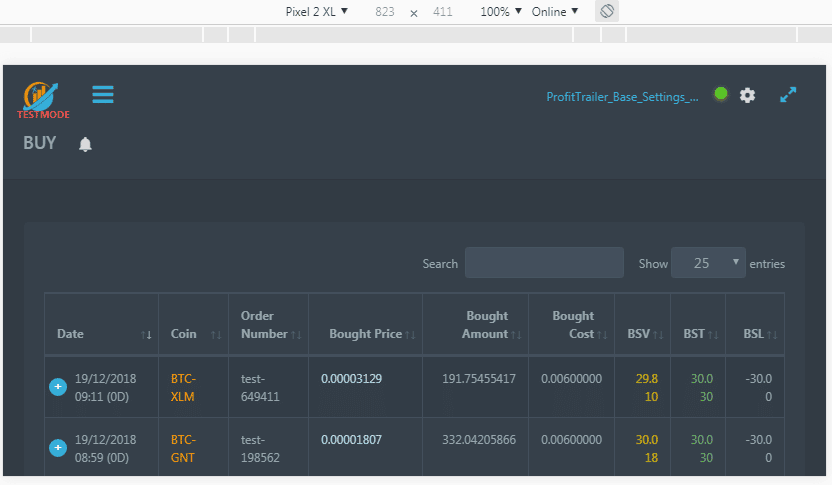Viewport: 832px width, 485px height.
Task: Open the 100% zoom dropdown
Action: [x=500, y=12]
